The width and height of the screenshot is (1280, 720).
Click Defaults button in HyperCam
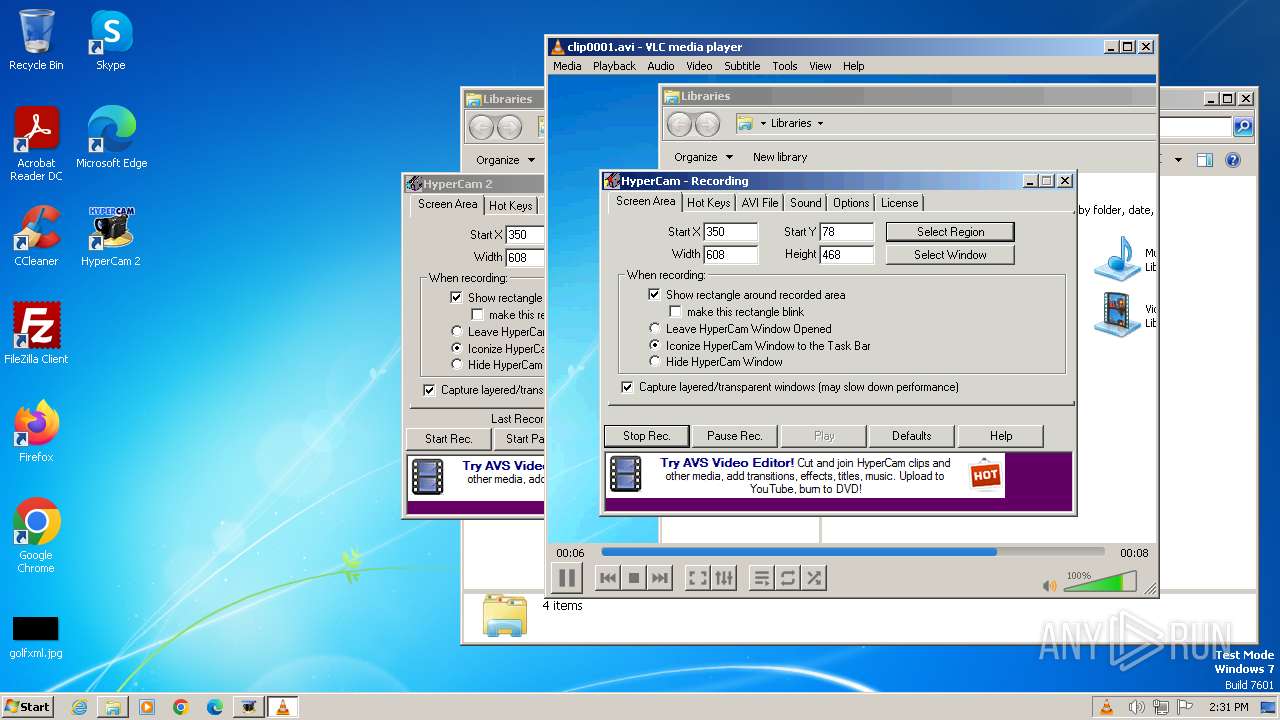click(x=911, y=436)
